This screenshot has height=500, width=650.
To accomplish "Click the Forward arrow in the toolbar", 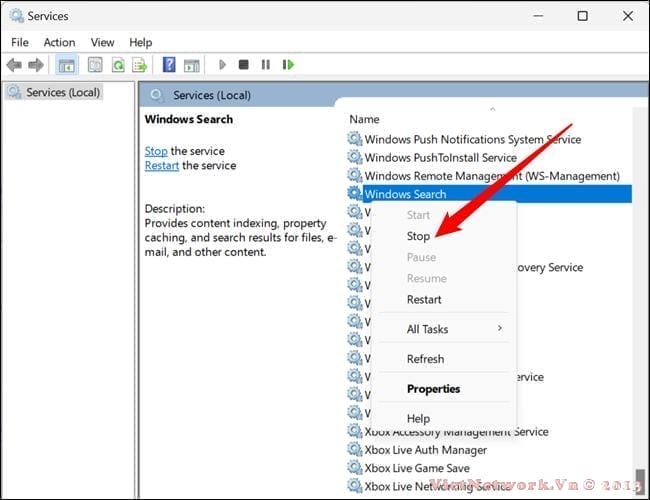I will click(x=36, y=65).
